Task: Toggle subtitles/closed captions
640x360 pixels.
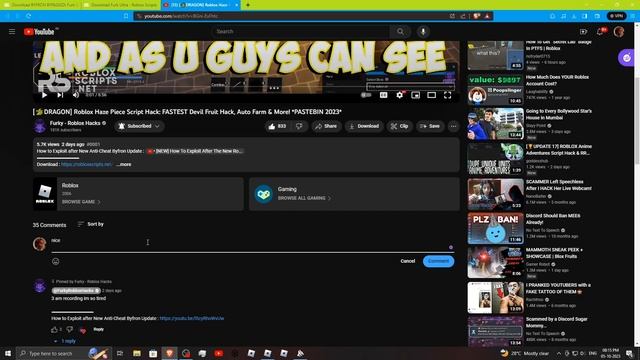Action: pos(383,95)
